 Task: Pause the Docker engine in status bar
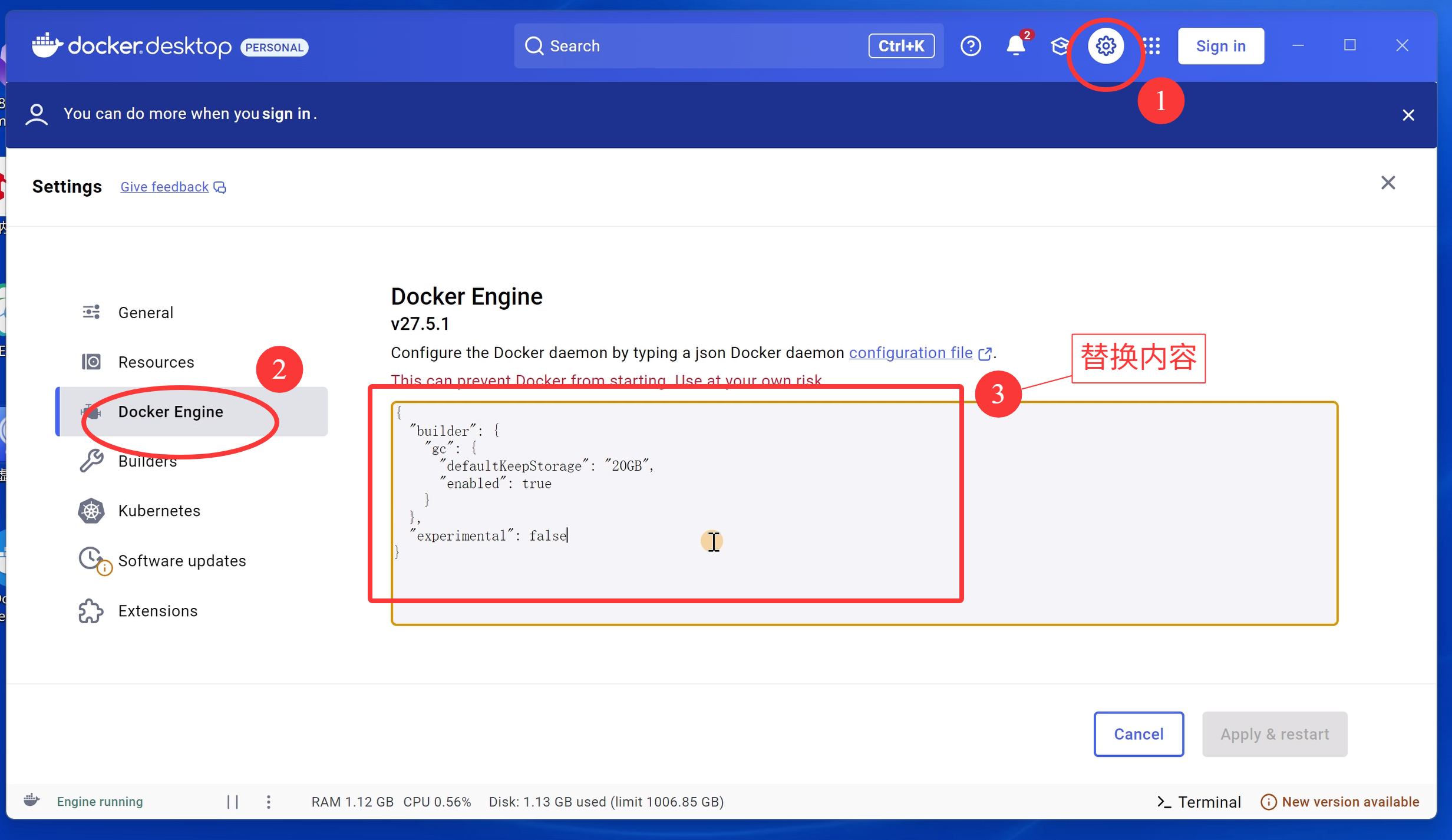click(233, 802)
